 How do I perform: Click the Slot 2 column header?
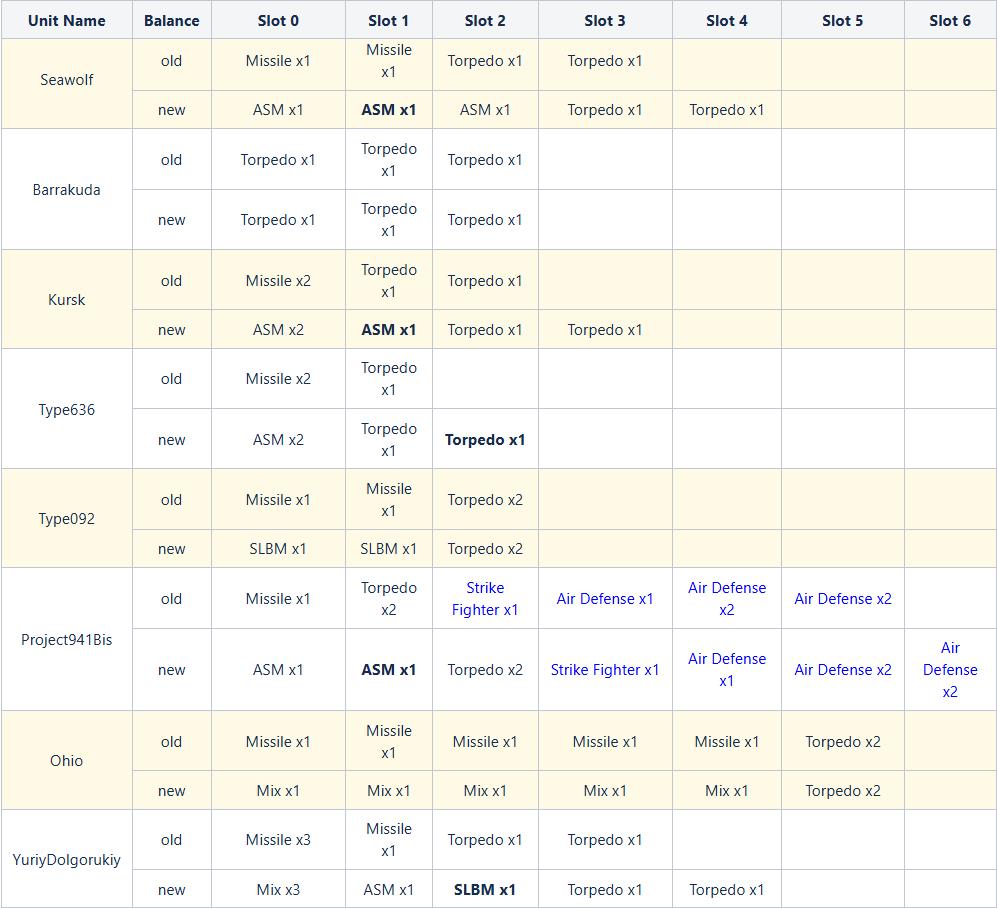pos(485,20)
